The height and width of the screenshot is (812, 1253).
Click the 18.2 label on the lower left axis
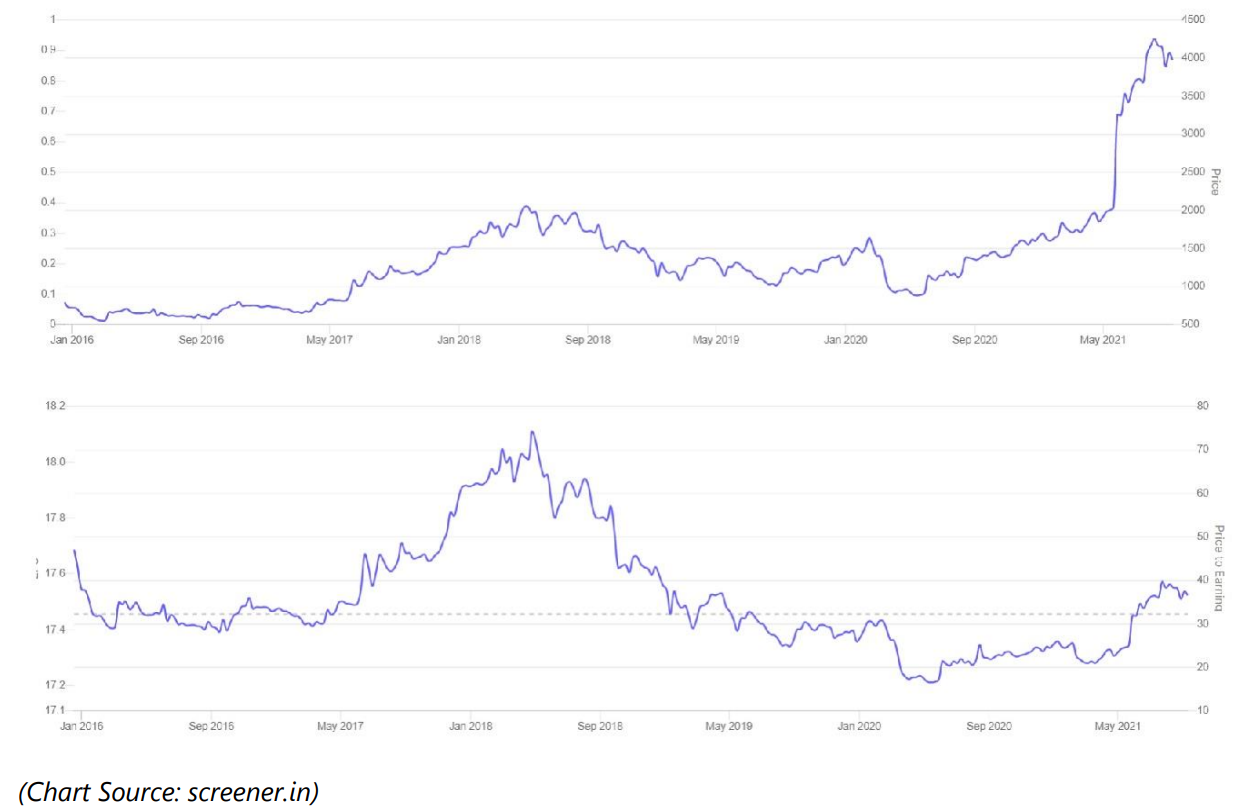point(54,406)
